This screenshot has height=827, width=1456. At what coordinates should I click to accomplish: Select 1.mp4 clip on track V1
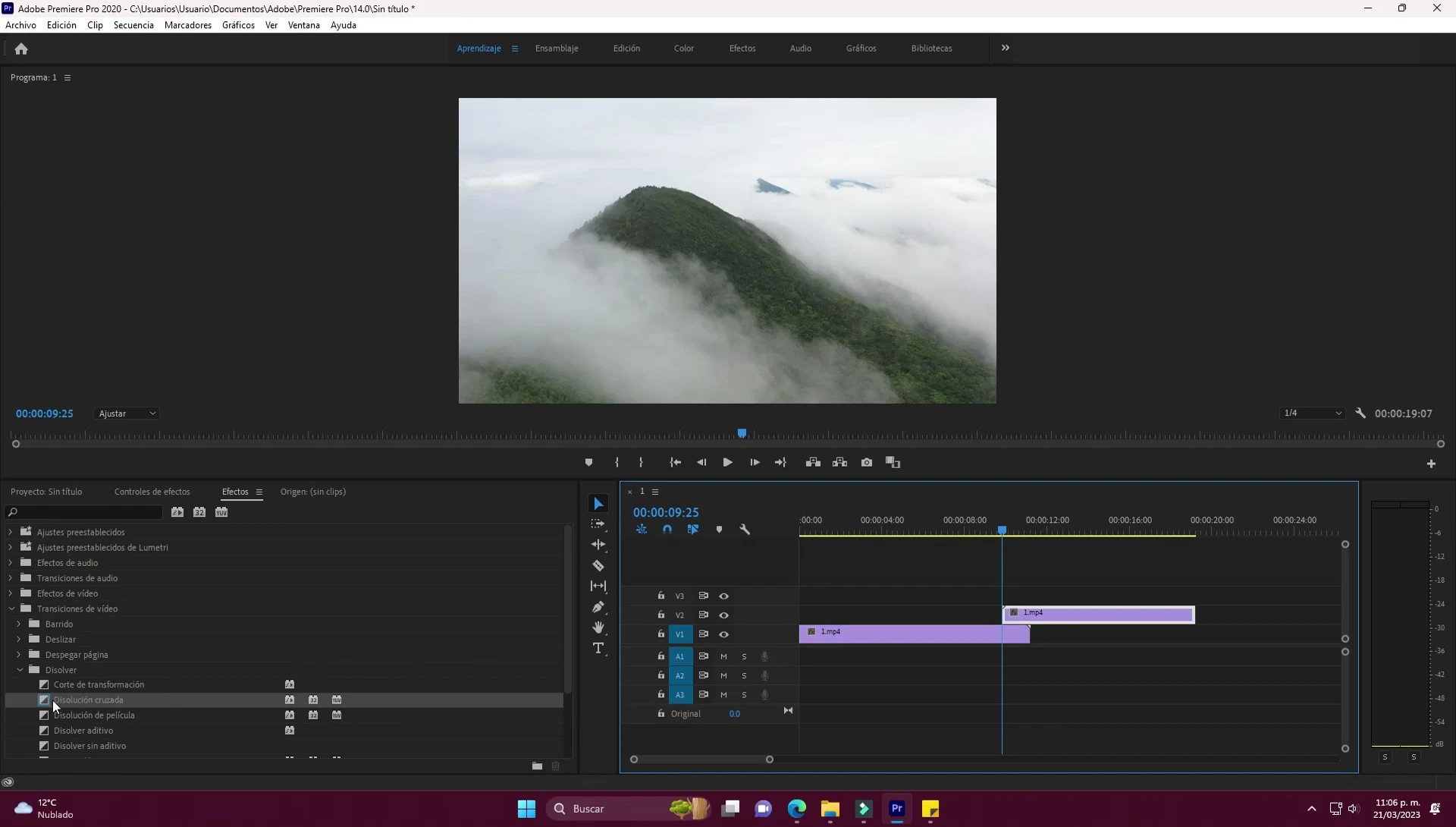point(914,634)
